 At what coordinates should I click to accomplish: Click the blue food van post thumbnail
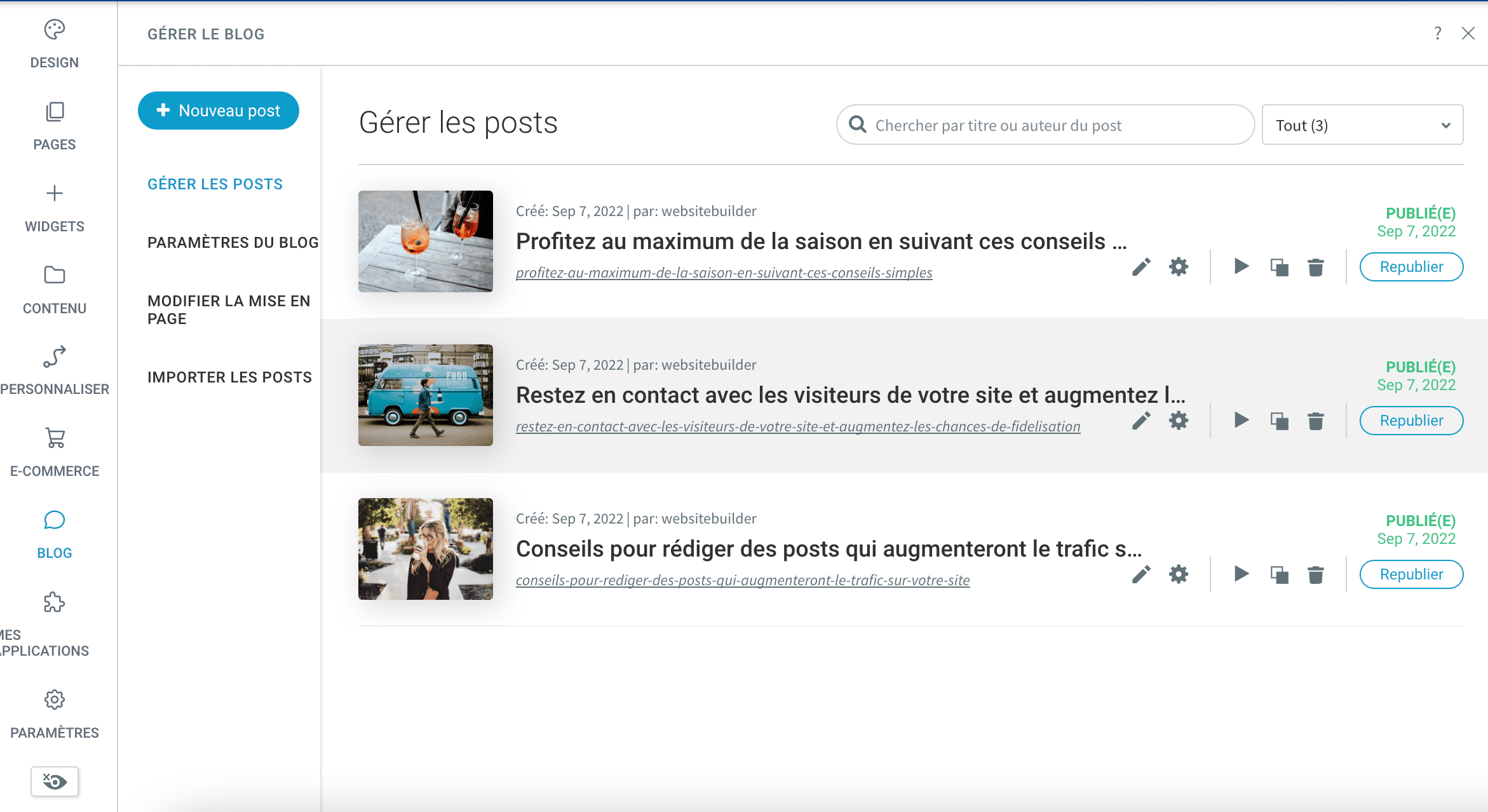pos(426,395)
